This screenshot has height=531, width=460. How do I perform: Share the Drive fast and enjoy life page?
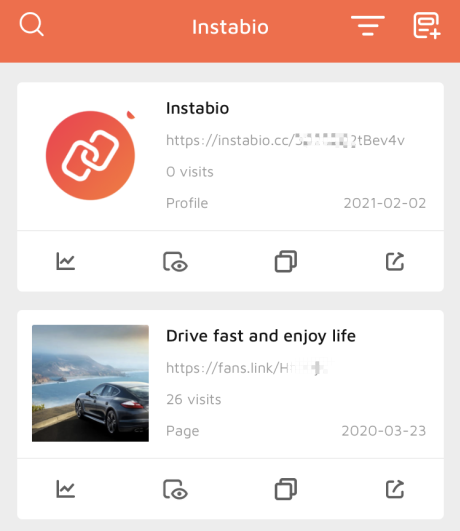[x=395, y=489]
